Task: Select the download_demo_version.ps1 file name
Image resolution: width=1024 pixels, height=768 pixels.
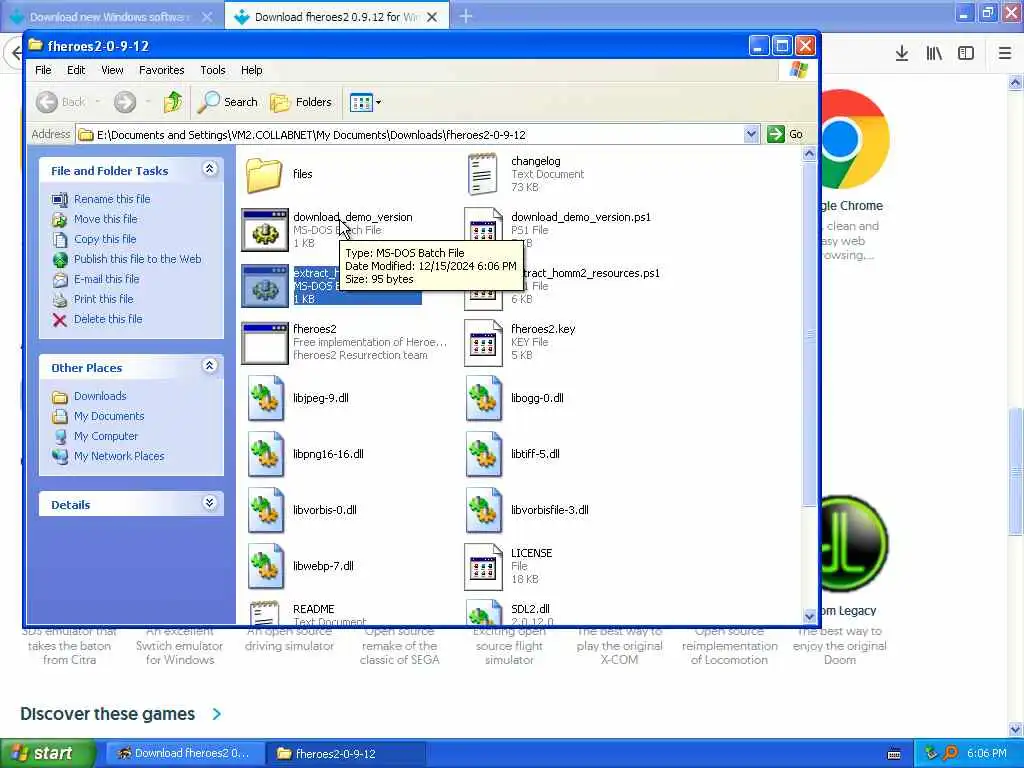Action: pos(581,217)
